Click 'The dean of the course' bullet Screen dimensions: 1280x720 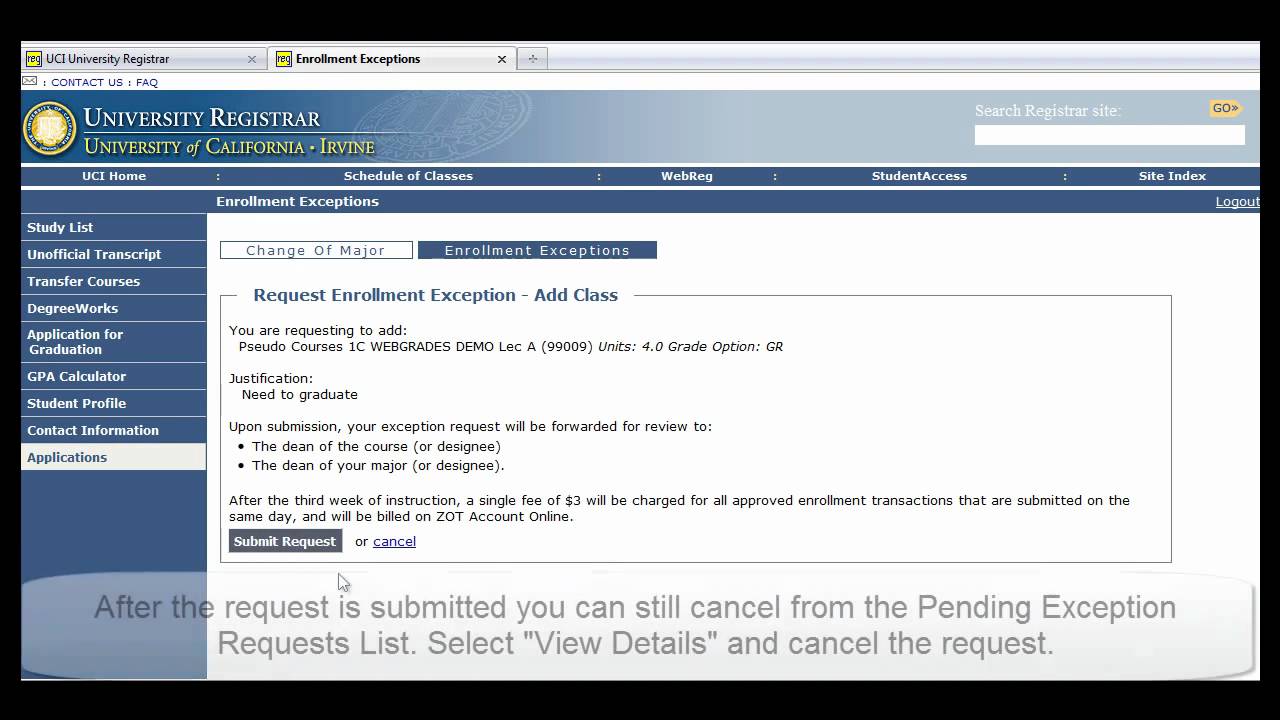(376, 447)
